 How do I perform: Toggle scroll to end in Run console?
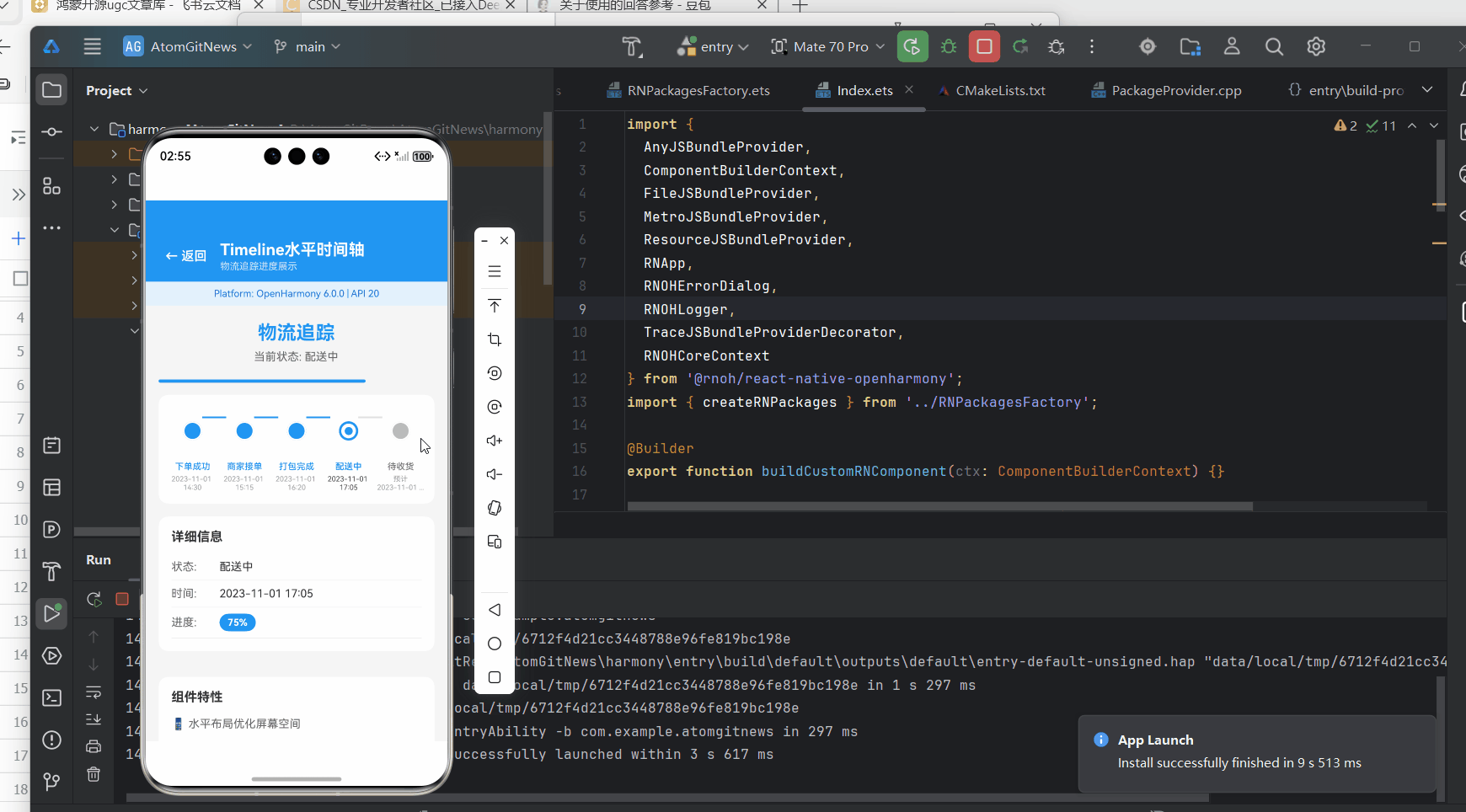pyautogui.click(x=94, y=719)
